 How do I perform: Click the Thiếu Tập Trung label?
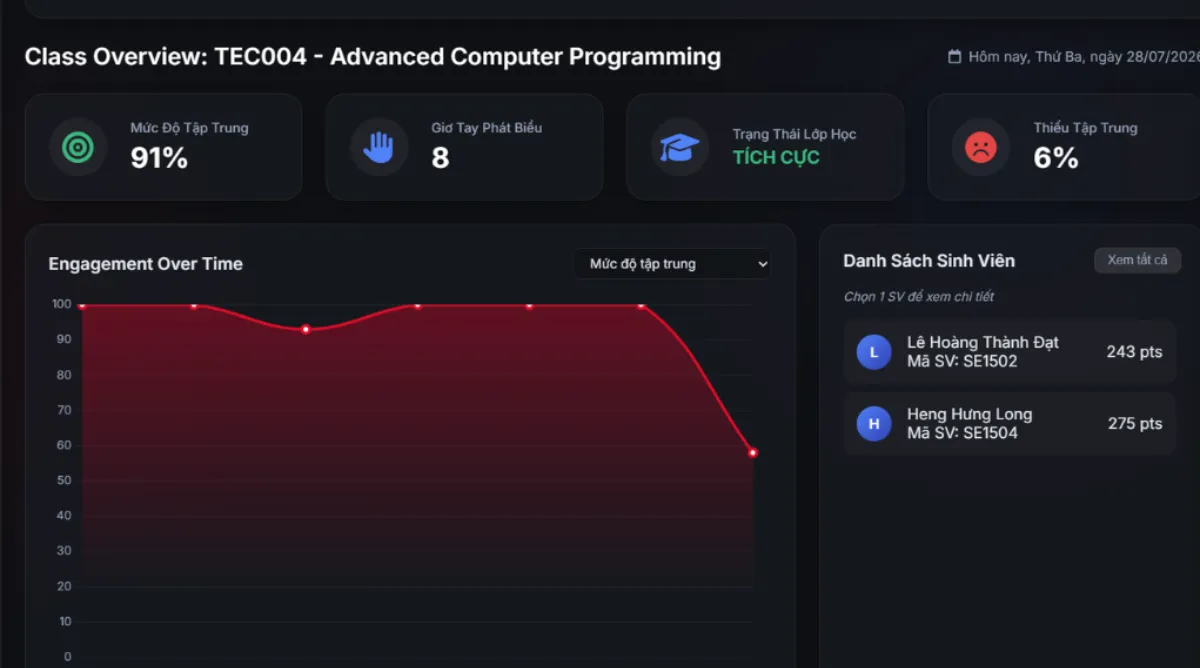pos(1085,128)
